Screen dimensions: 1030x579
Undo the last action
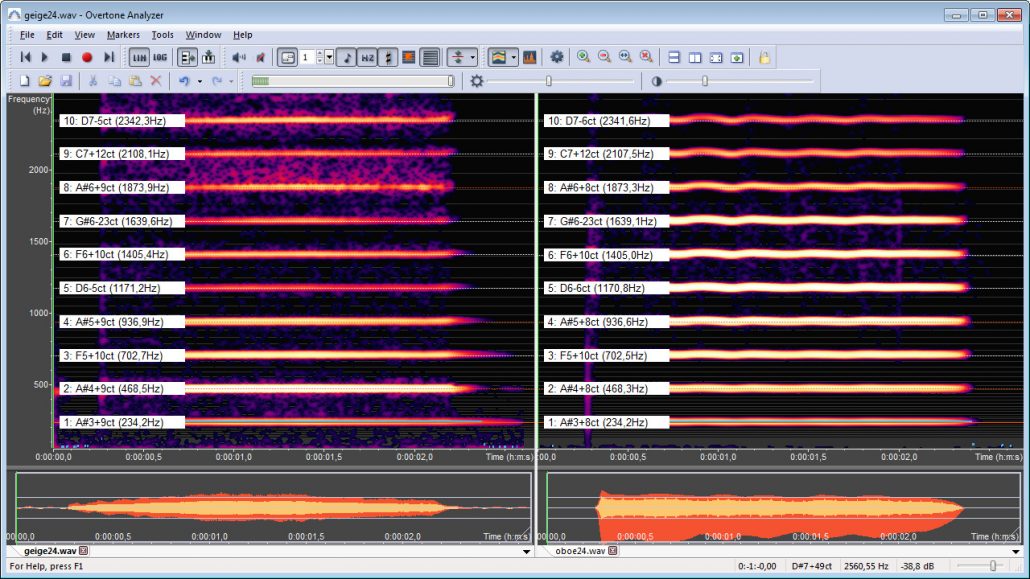tap(182, 80)
